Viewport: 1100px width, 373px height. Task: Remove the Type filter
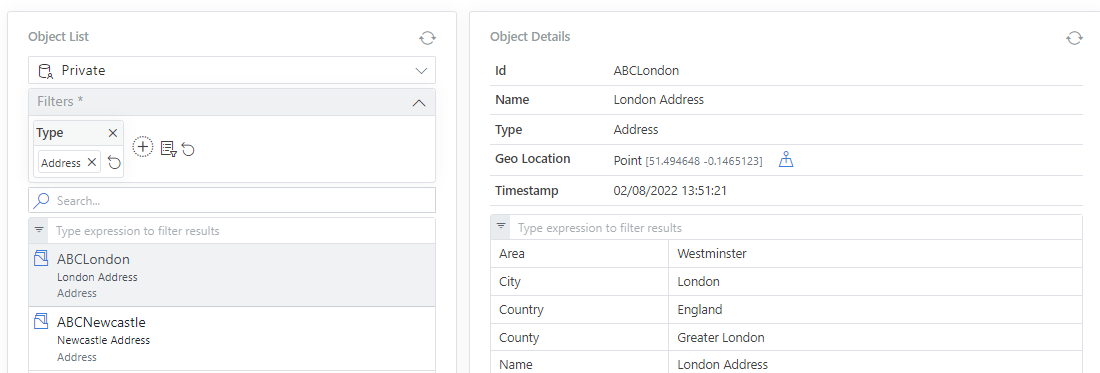click(x=113, y=133)
